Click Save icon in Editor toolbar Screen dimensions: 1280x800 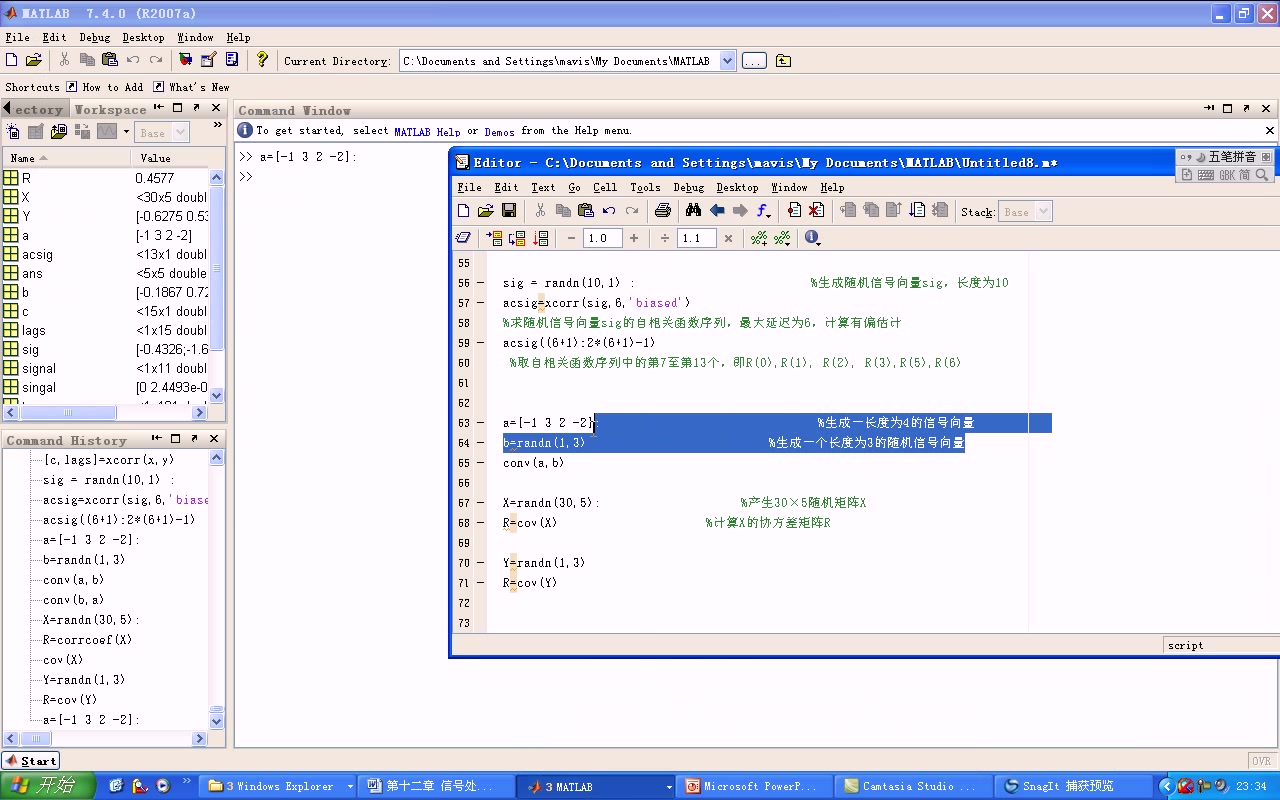(509, 210)
